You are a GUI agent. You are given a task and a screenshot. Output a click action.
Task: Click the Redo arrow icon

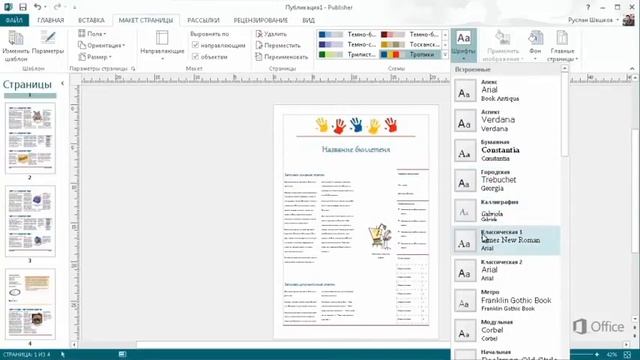coord(57,7)
